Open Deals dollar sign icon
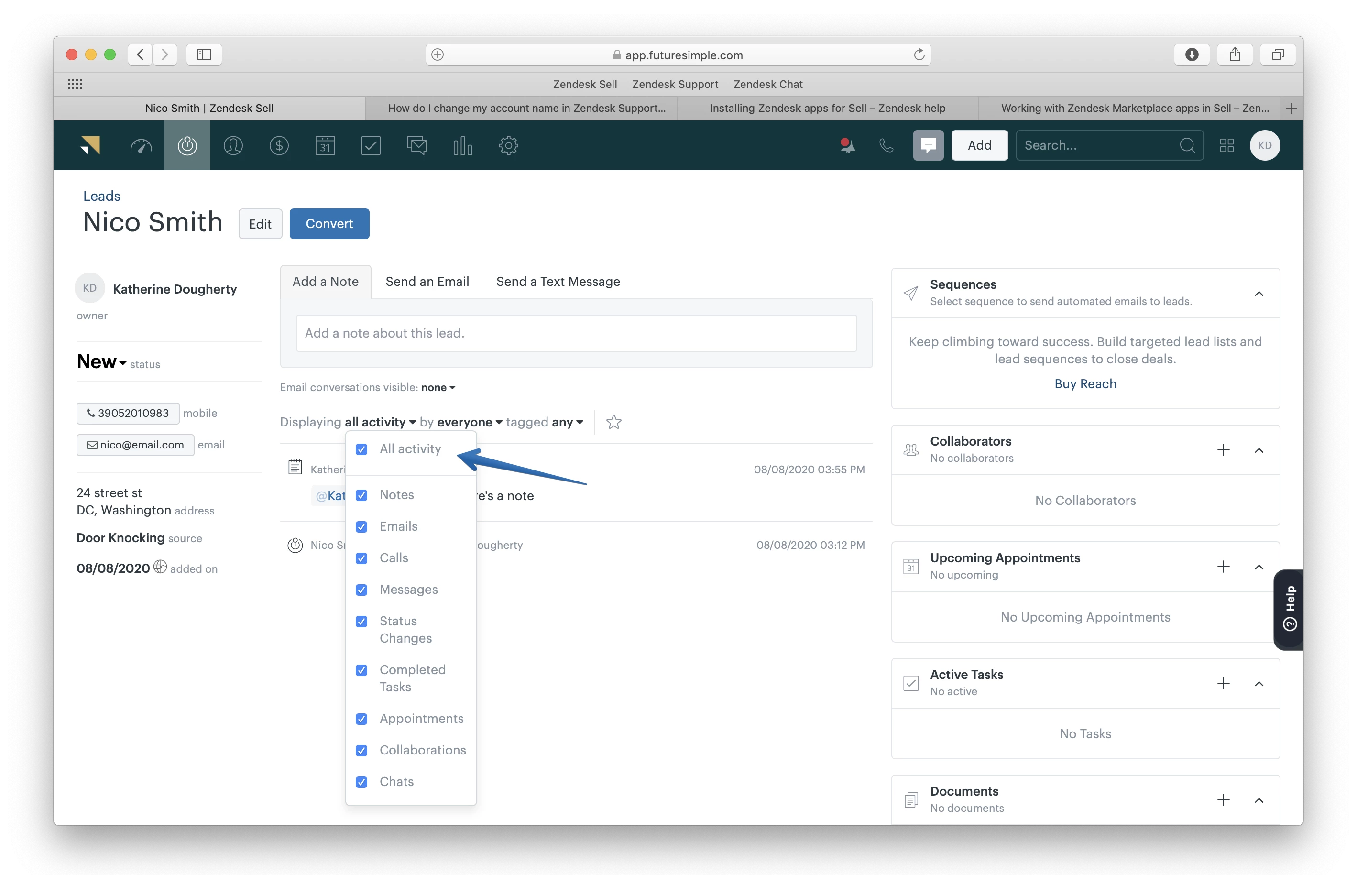This screenshot has height=896, width=1357. pos(279,146)
